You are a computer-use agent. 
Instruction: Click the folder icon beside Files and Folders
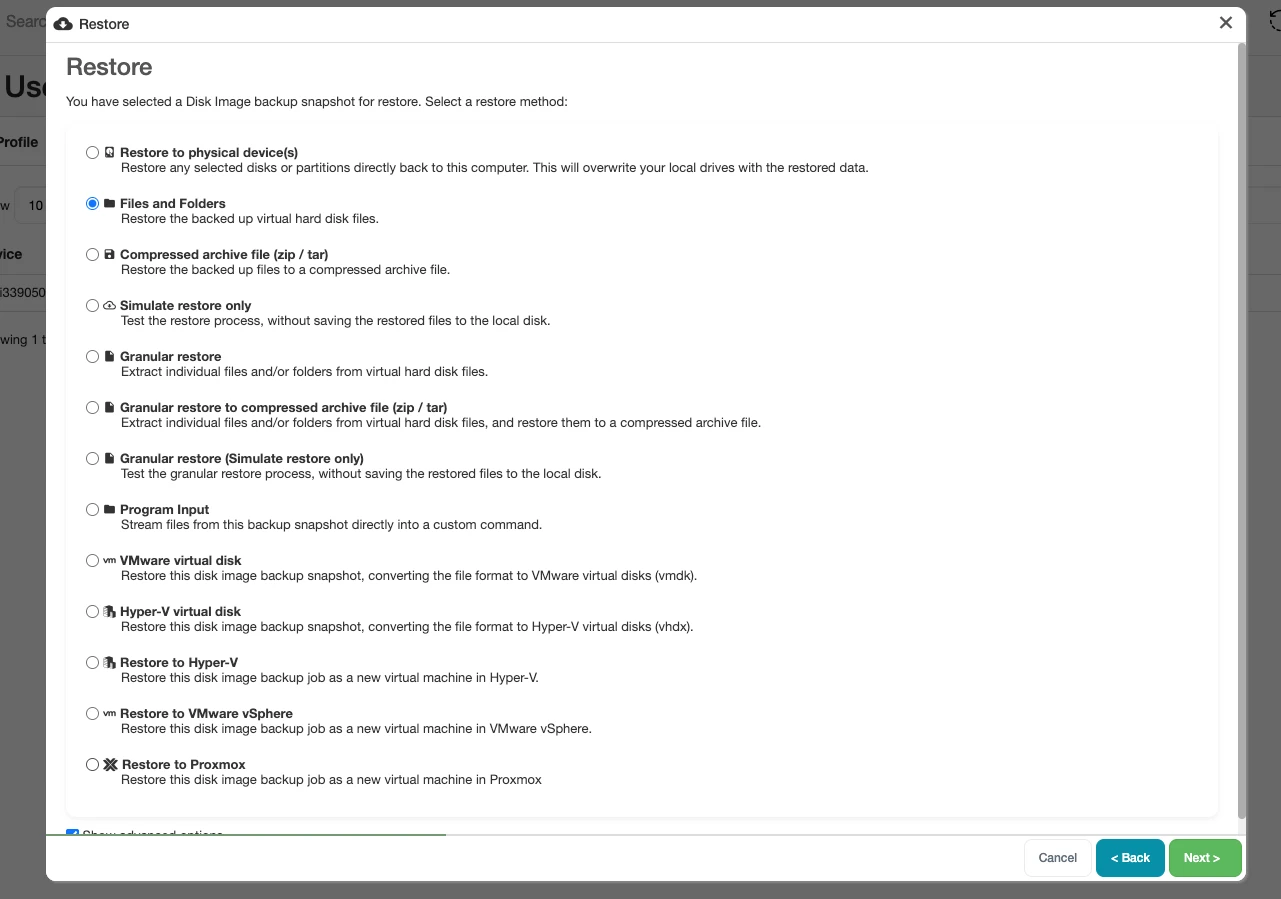(109, 203)
